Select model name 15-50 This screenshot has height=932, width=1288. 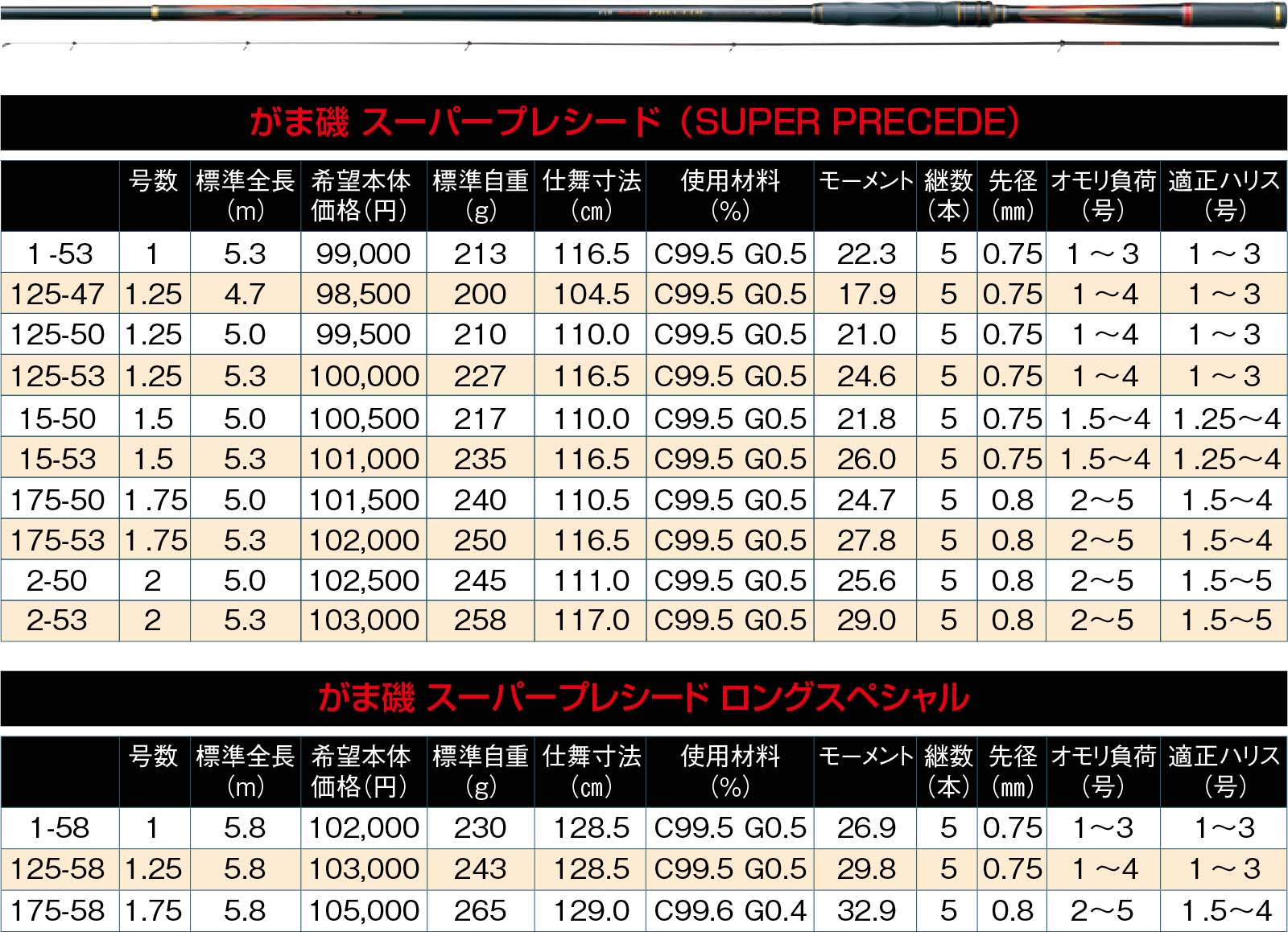[57, 419]
